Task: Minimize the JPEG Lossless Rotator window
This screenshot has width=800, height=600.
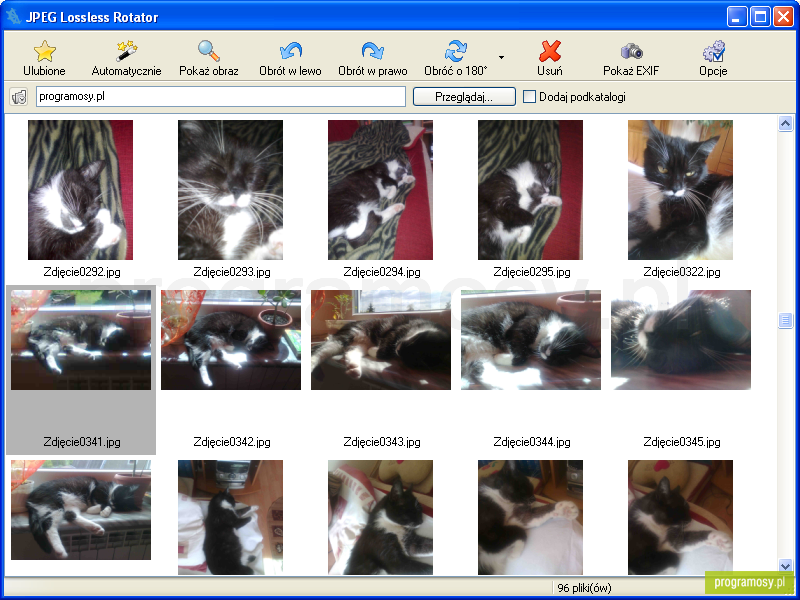Action: point(736,17)
